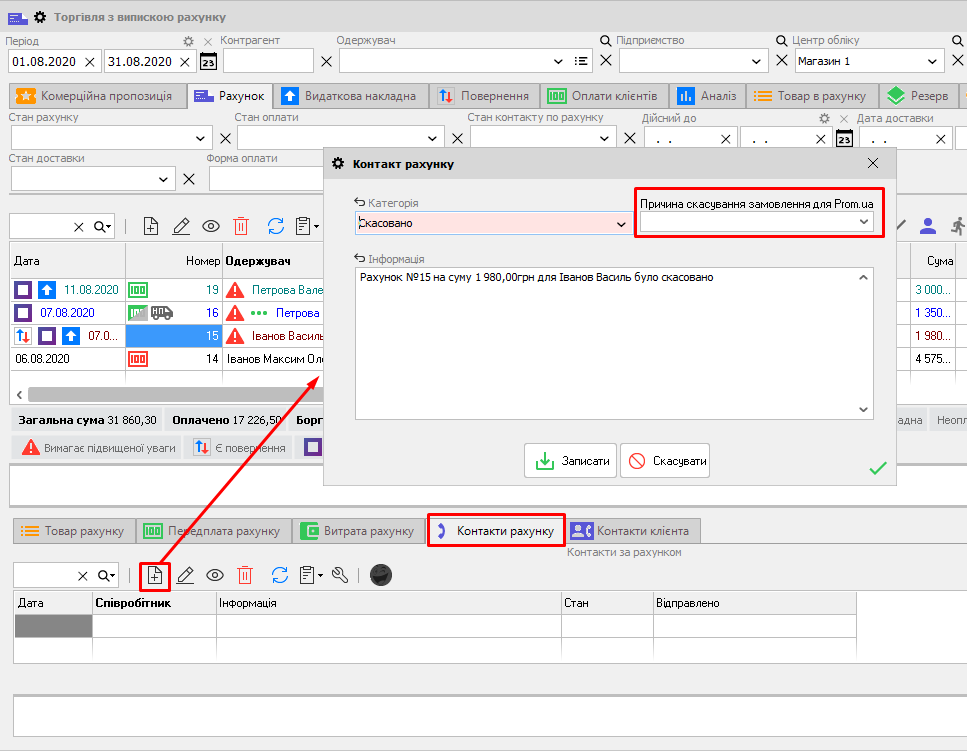The height and width of the screenshot is (751, 967).
Task: Switch to 'Видаткова накладна' tab
Action: pyautogui.click(x=352, y=96)
